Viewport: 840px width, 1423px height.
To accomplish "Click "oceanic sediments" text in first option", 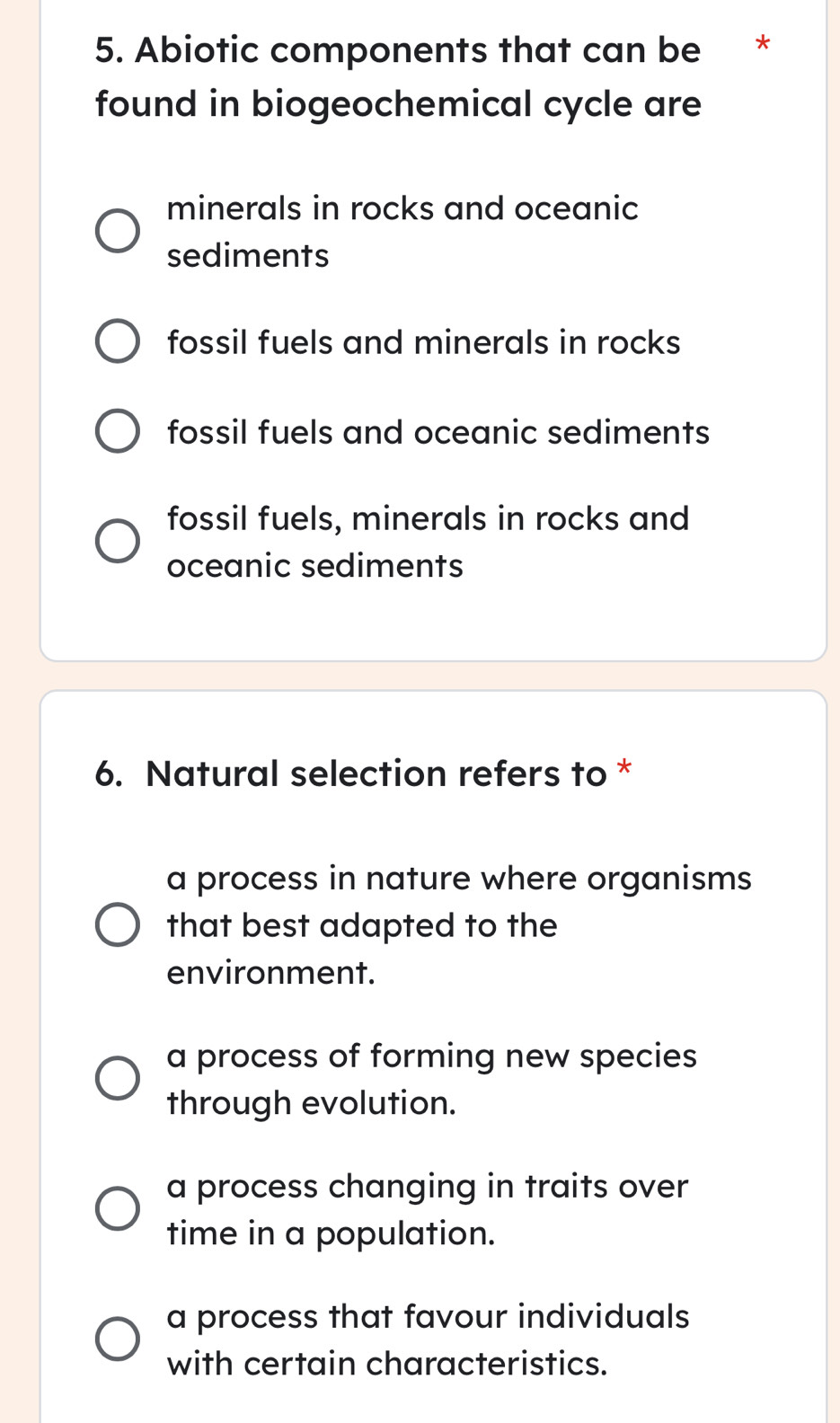I will tap(248, 256).
